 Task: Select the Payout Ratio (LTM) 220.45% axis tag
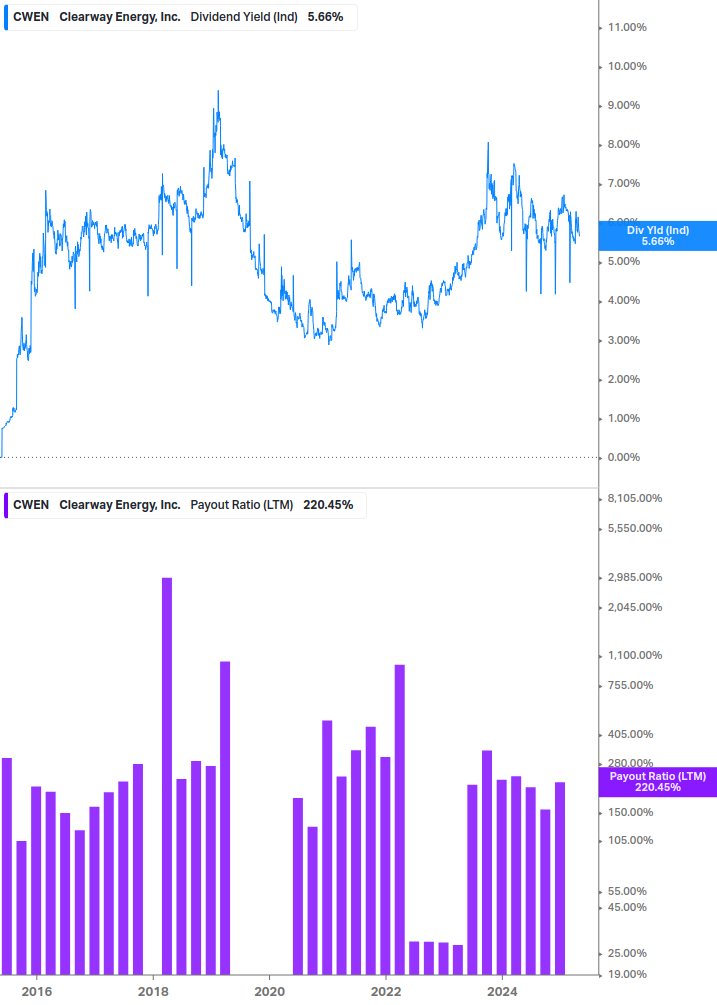(657, 782)
